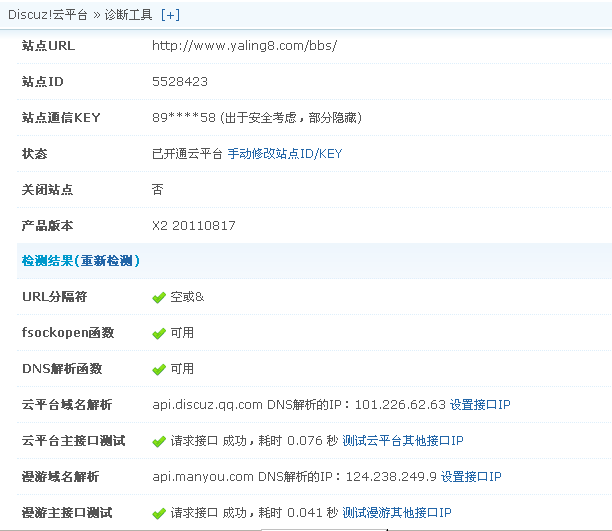This screenshot has height=531, width=612.
Task: Click the 已开通云平台 status text
Action: pyautogui.click(x=187, y=154)
